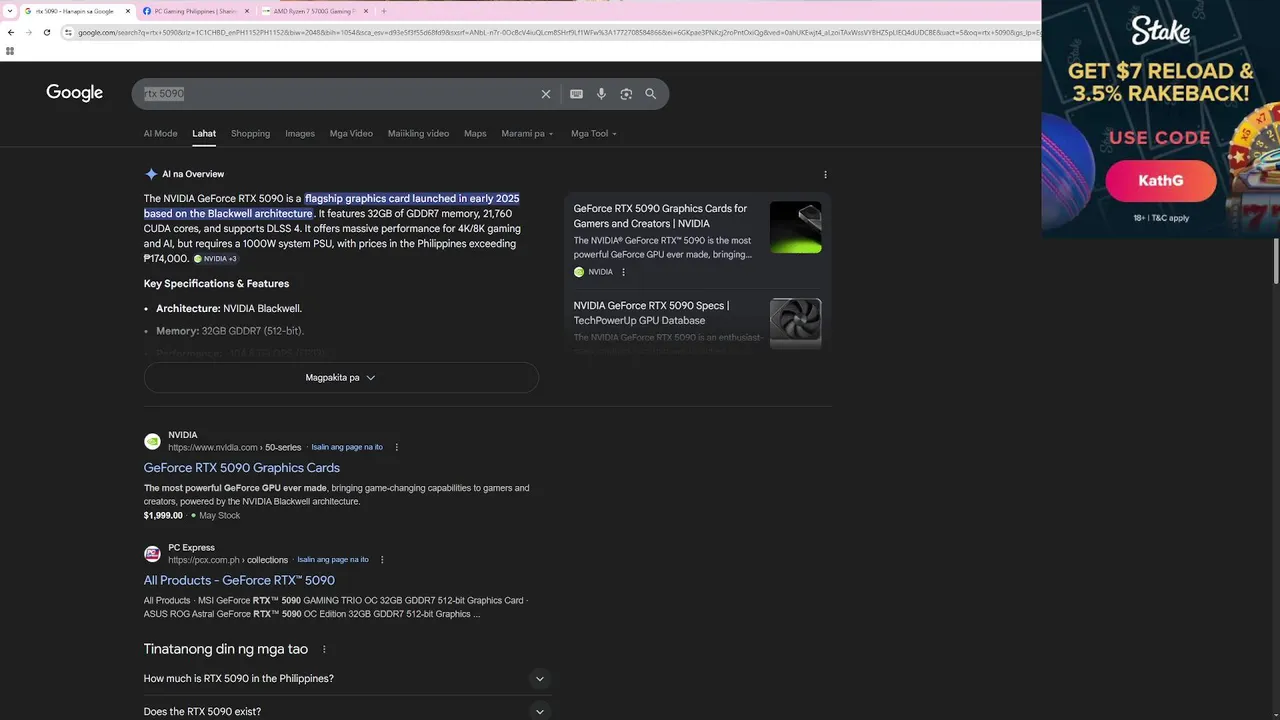Click the browser forward arrow
1280x720 pixels.
coord(29,32)
